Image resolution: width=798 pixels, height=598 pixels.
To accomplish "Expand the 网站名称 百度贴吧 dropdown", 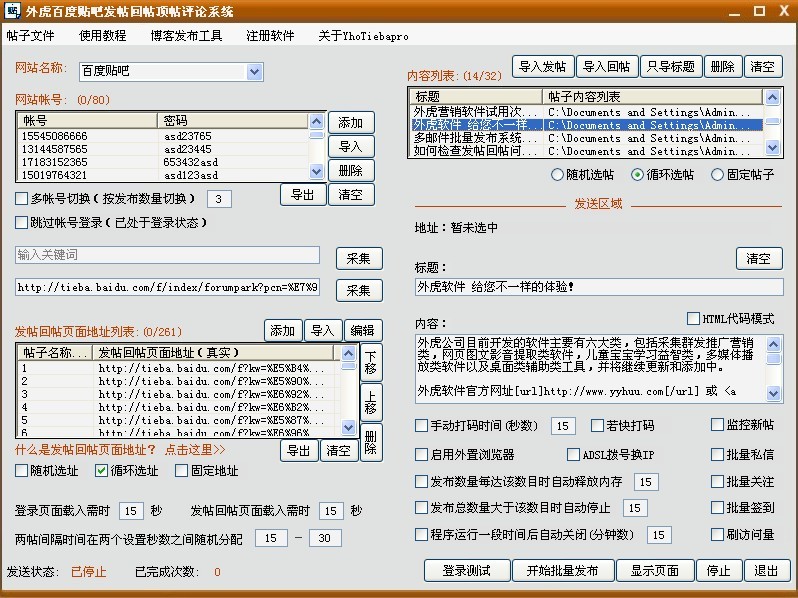I will tap(254, 72).
